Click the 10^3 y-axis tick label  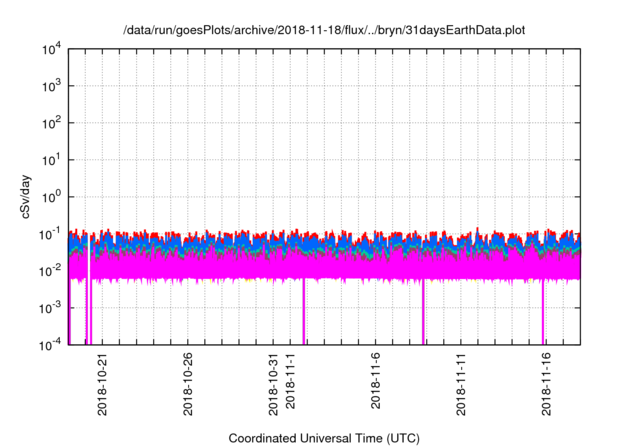pyautogui.click(x=51, y=86)
